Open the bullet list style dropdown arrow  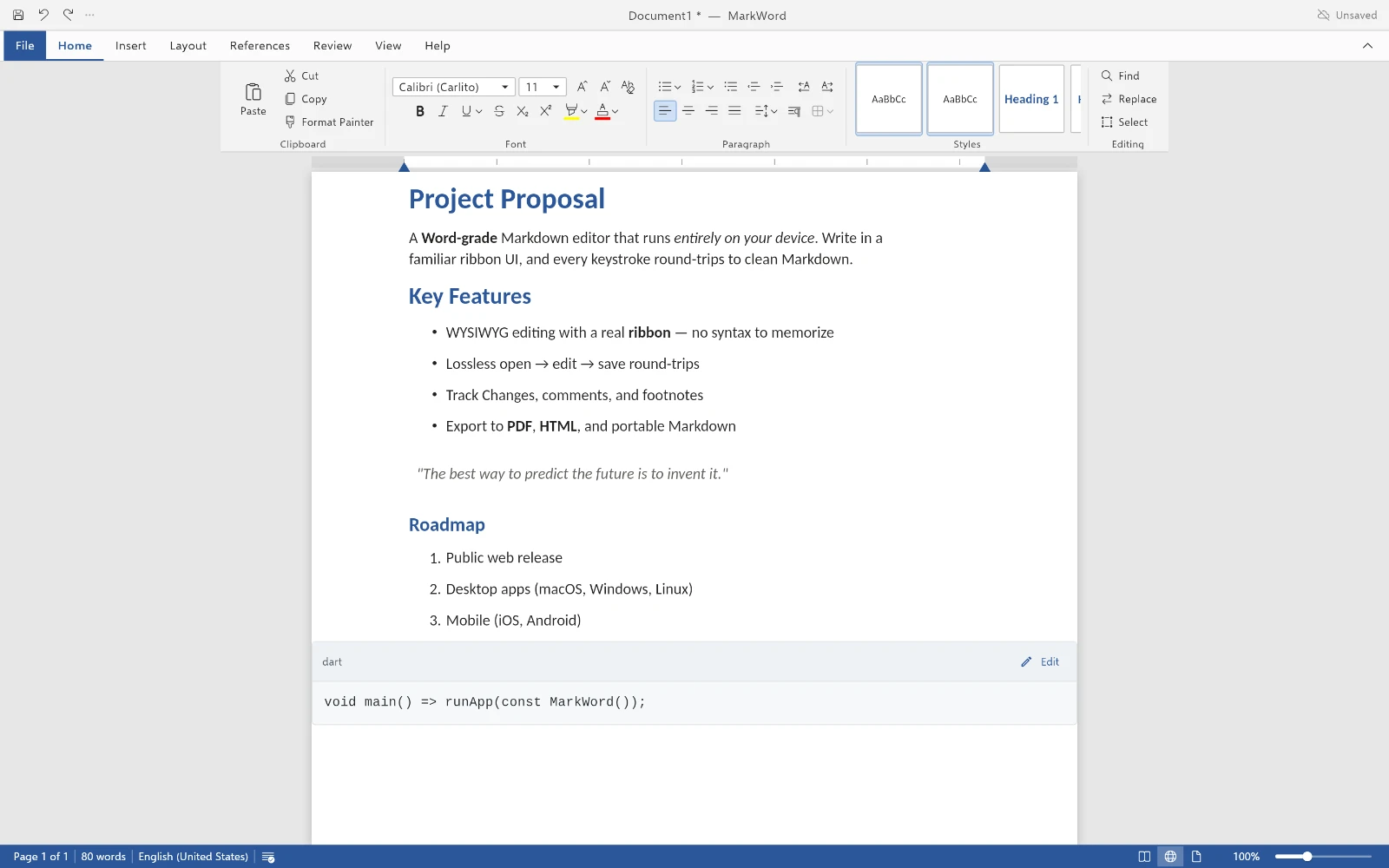coord(678,87)
